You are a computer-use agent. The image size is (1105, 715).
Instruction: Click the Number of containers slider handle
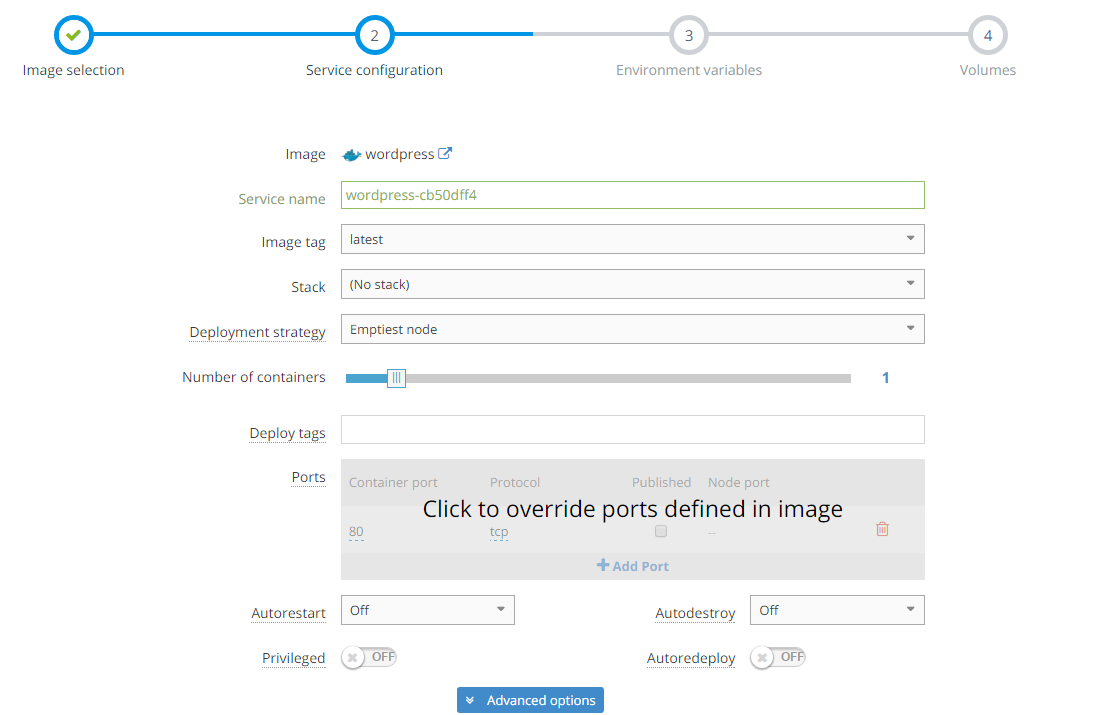(x=396, y=378)
